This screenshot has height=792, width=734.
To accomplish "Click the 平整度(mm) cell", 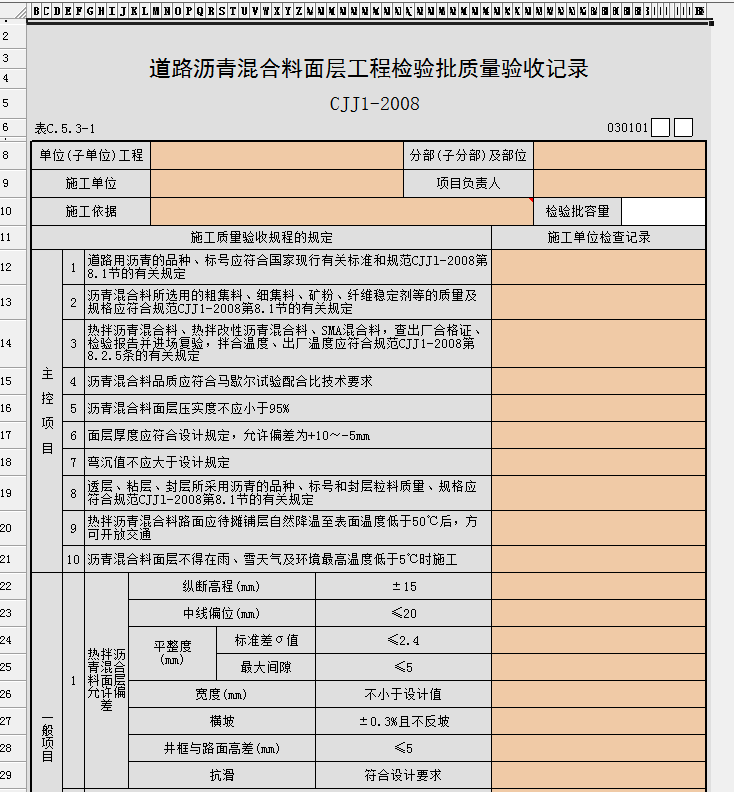I will (172, 654).
